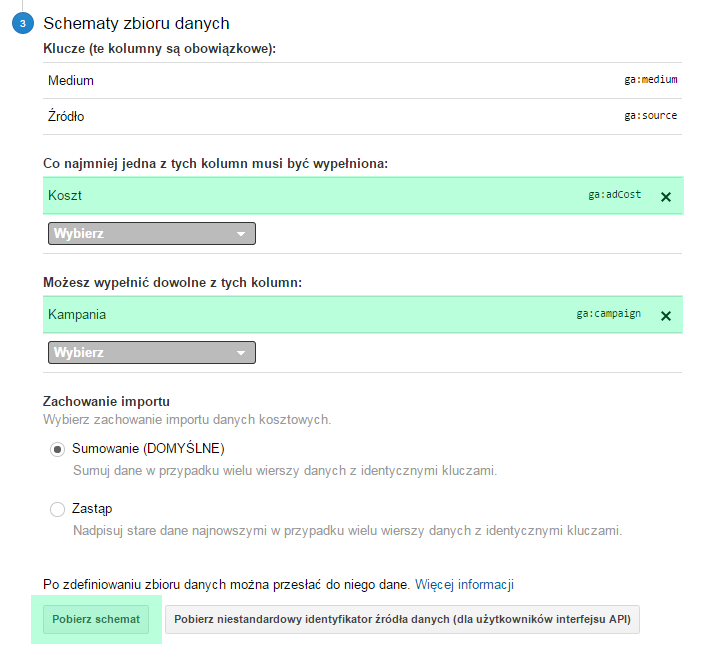Click the arrow of the first Wybierz dropdown
714x646 pixels.
click(241, 234)
